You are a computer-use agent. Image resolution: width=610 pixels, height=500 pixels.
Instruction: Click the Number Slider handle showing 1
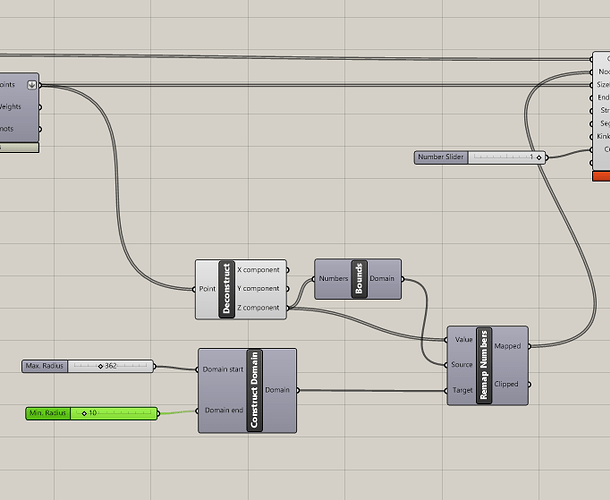(539, 158)
